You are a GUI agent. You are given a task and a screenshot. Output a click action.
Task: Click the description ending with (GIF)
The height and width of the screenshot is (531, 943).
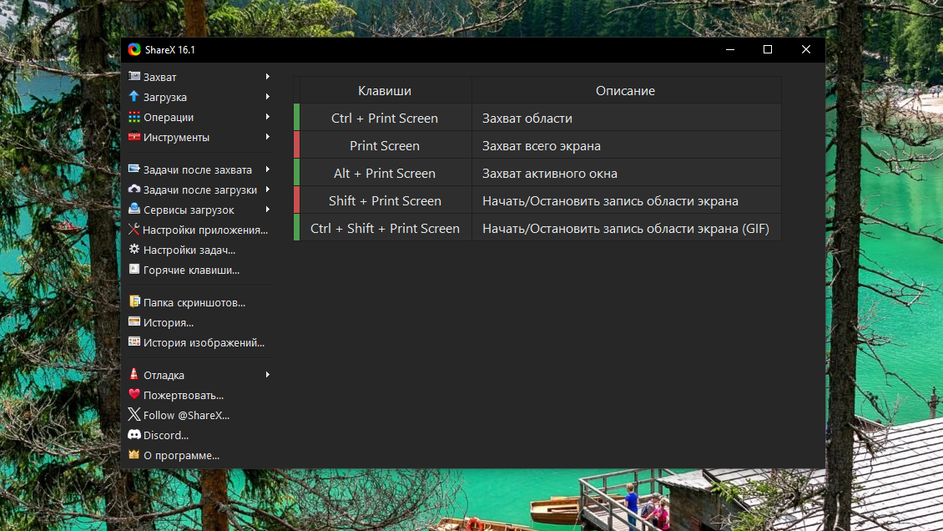(x=625, y=229)
